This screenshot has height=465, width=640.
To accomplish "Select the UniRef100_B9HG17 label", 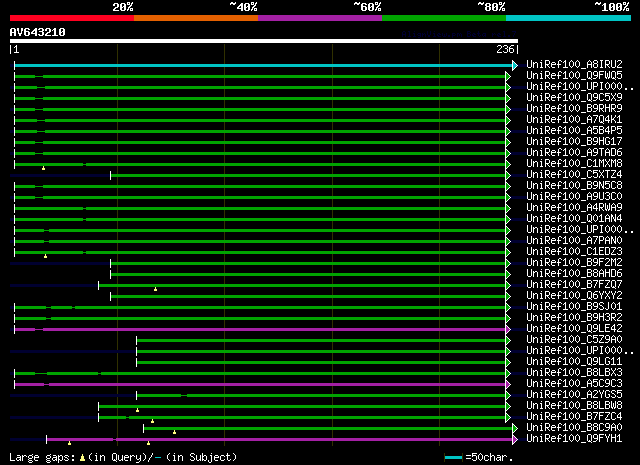I will (x=574, y=141).
